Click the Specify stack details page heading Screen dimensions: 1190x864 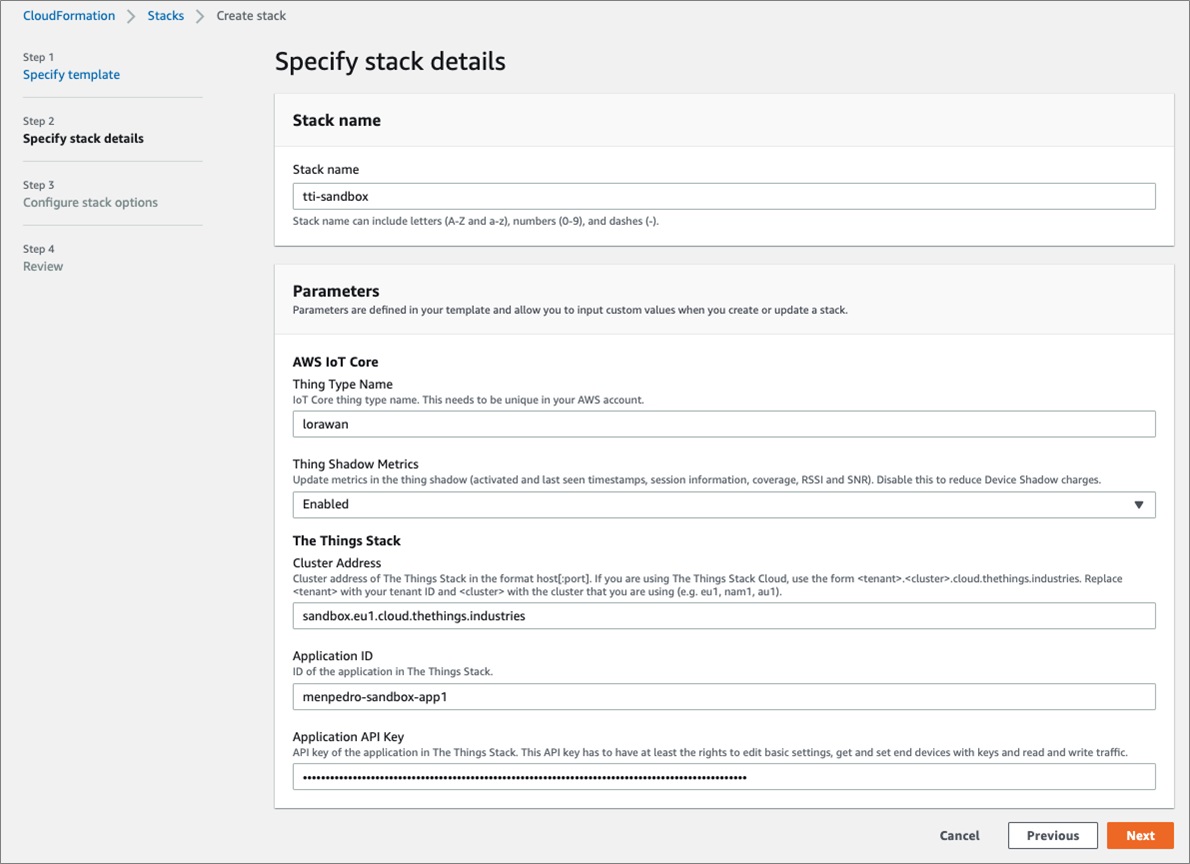tap(390, 61)
